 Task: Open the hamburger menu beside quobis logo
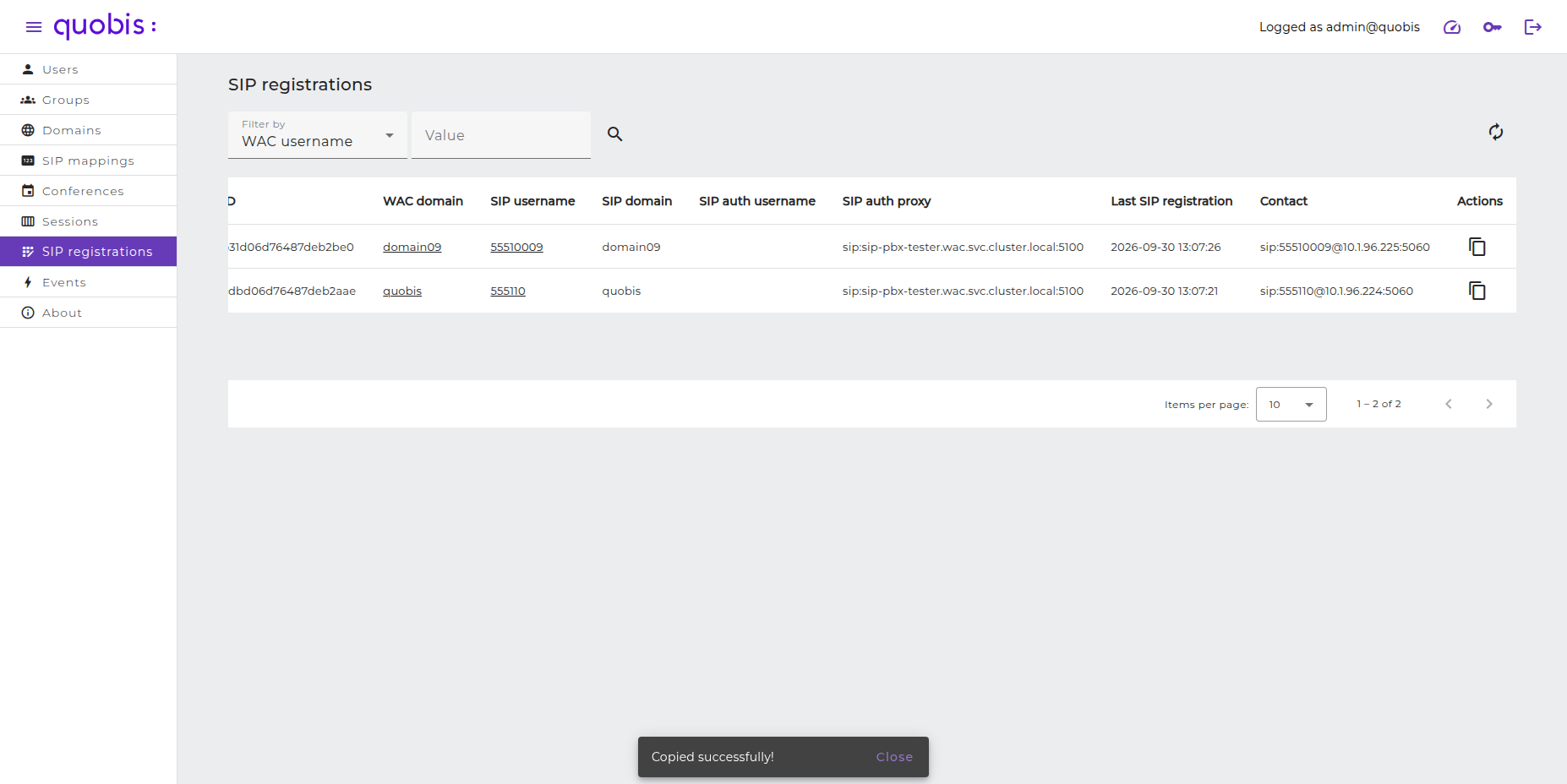point(34,27)
